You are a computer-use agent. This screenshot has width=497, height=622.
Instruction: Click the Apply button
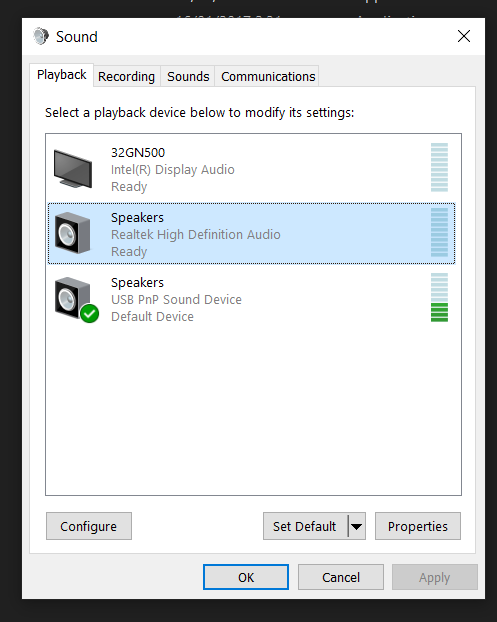435,577
